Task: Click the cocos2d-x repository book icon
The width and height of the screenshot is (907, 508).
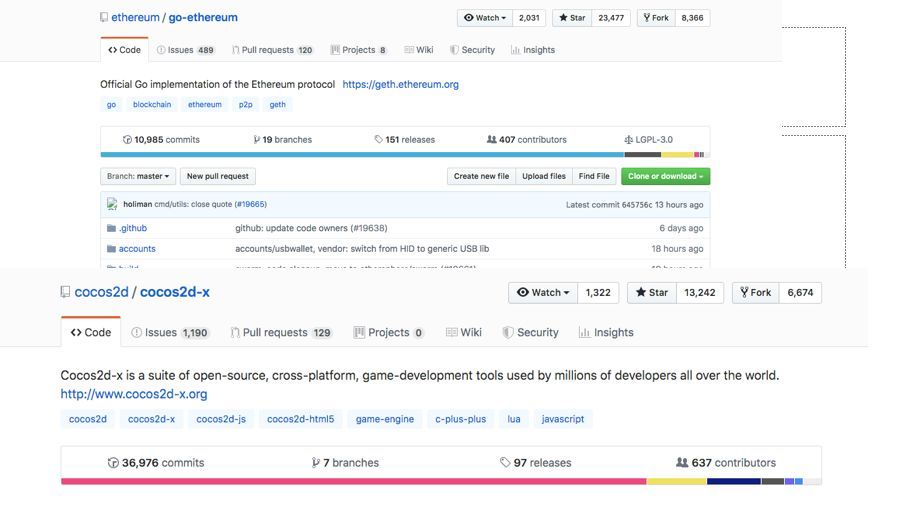Action: (65, 293)
